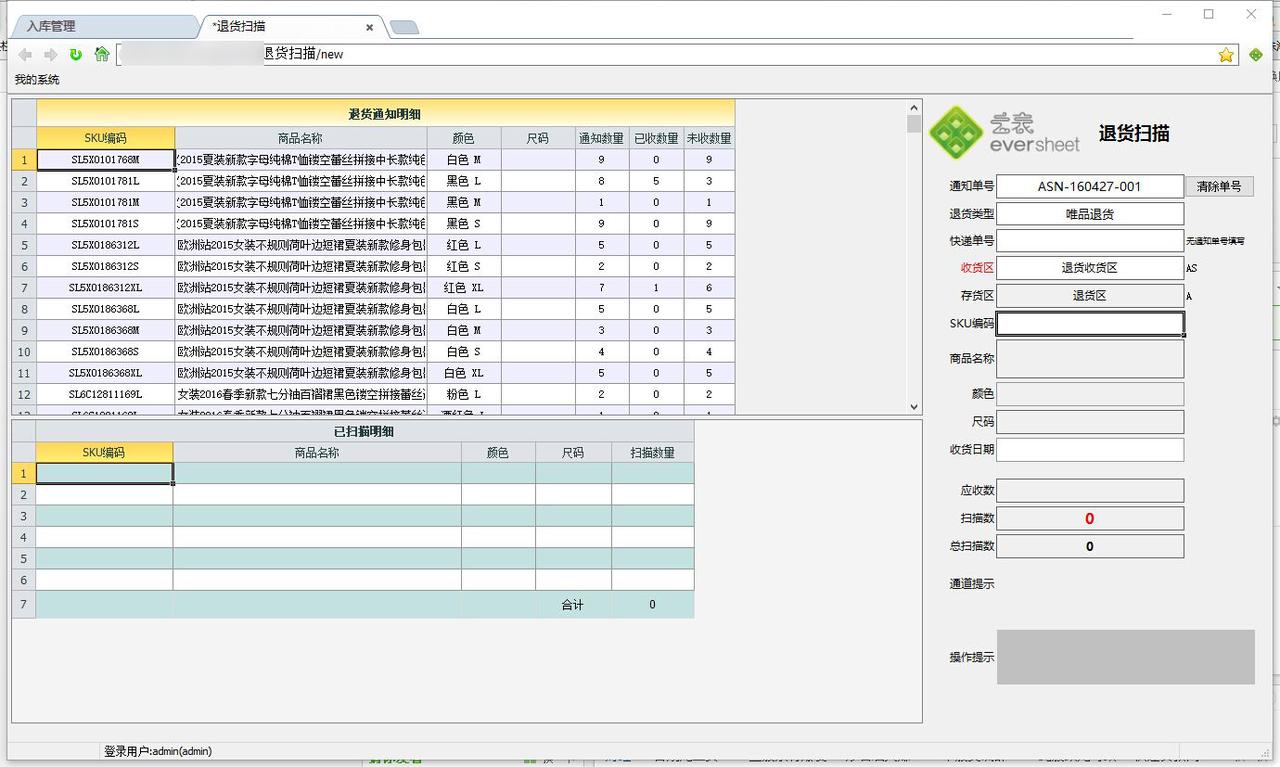Image resolution: width=1280 pixels, height=767 pixels.
Task: Click the cell SL5X0186312XL
Action: click(x=106, y=288)
